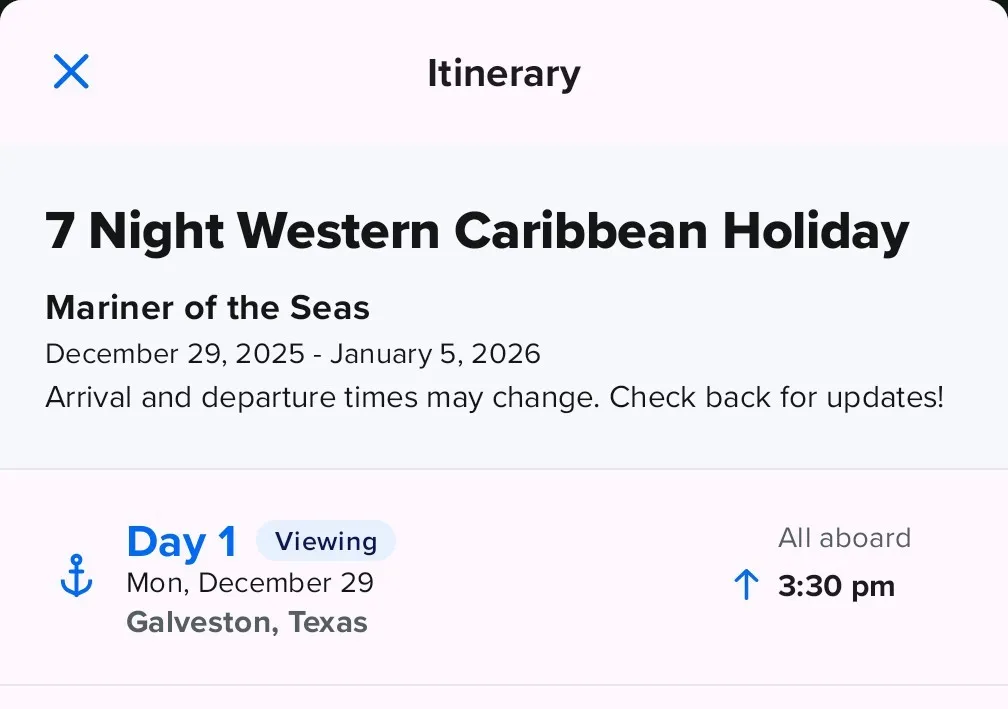Image resolution: width=1008 pixels, height=709 pixels.
Task: Open the Day 1 label
Action: point(182,542)
